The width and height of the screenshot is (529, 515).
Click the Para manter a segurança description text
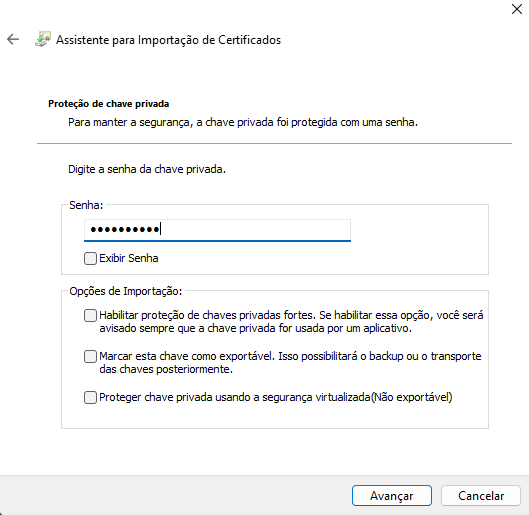coord(243,122)
